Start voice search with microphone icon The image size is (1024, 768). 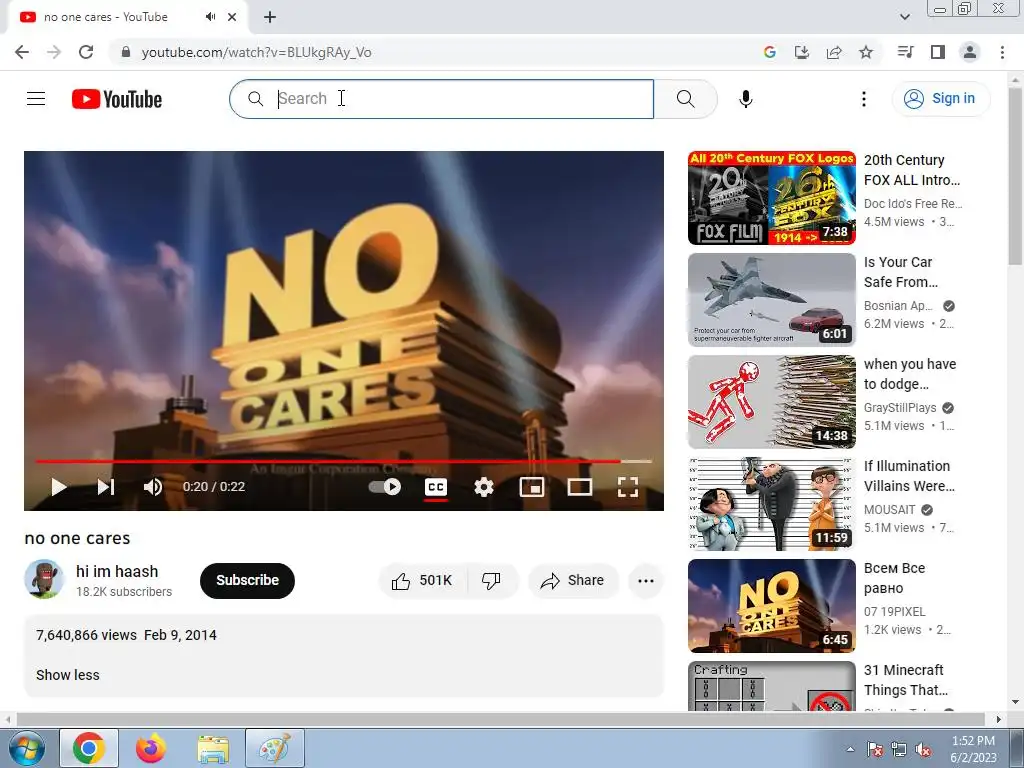[745, 99]
